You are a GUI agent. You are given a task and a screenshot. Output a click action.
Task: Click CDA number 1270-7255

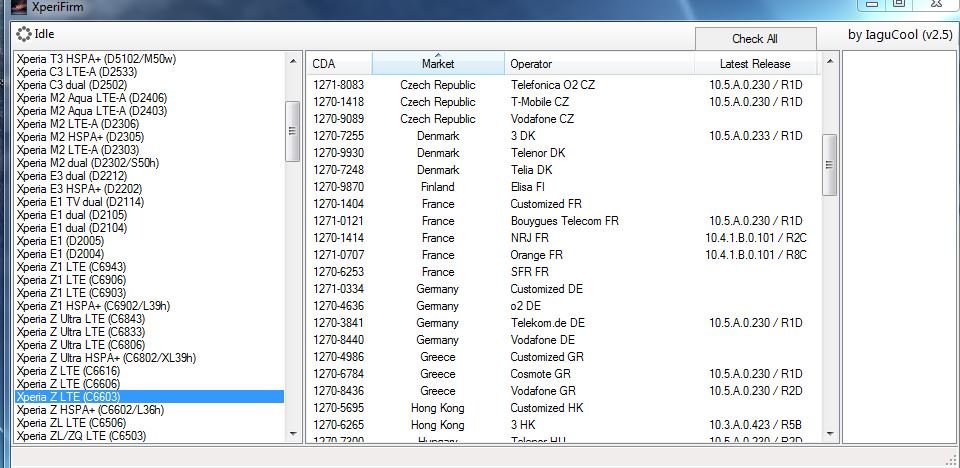[x=339, y=136]
